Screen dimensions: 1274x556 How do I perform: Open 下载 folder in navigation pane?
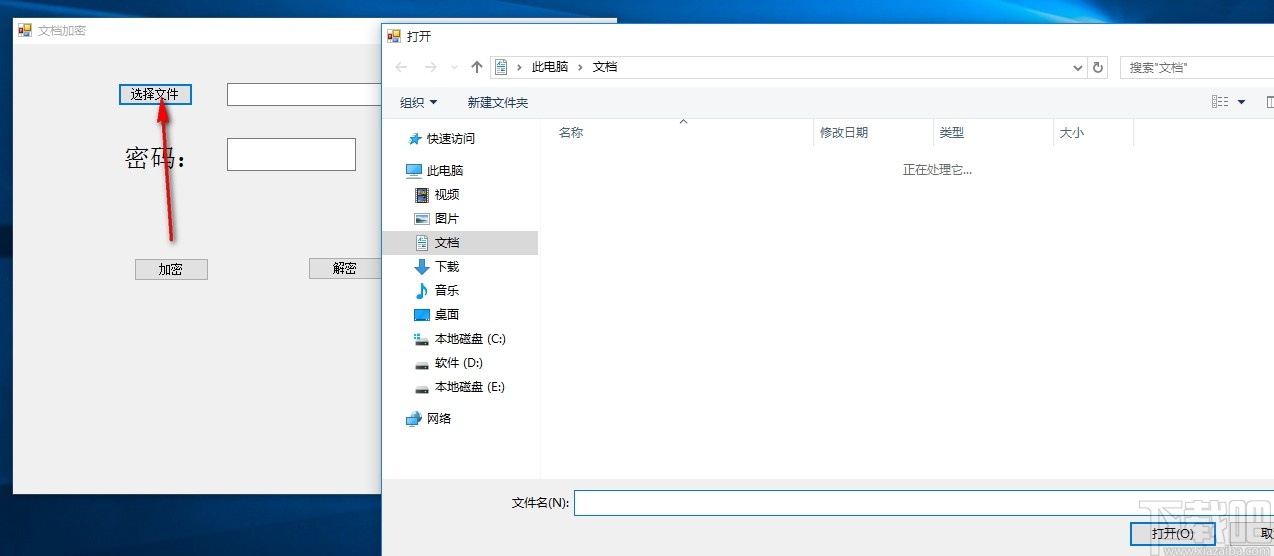(447, 266)
